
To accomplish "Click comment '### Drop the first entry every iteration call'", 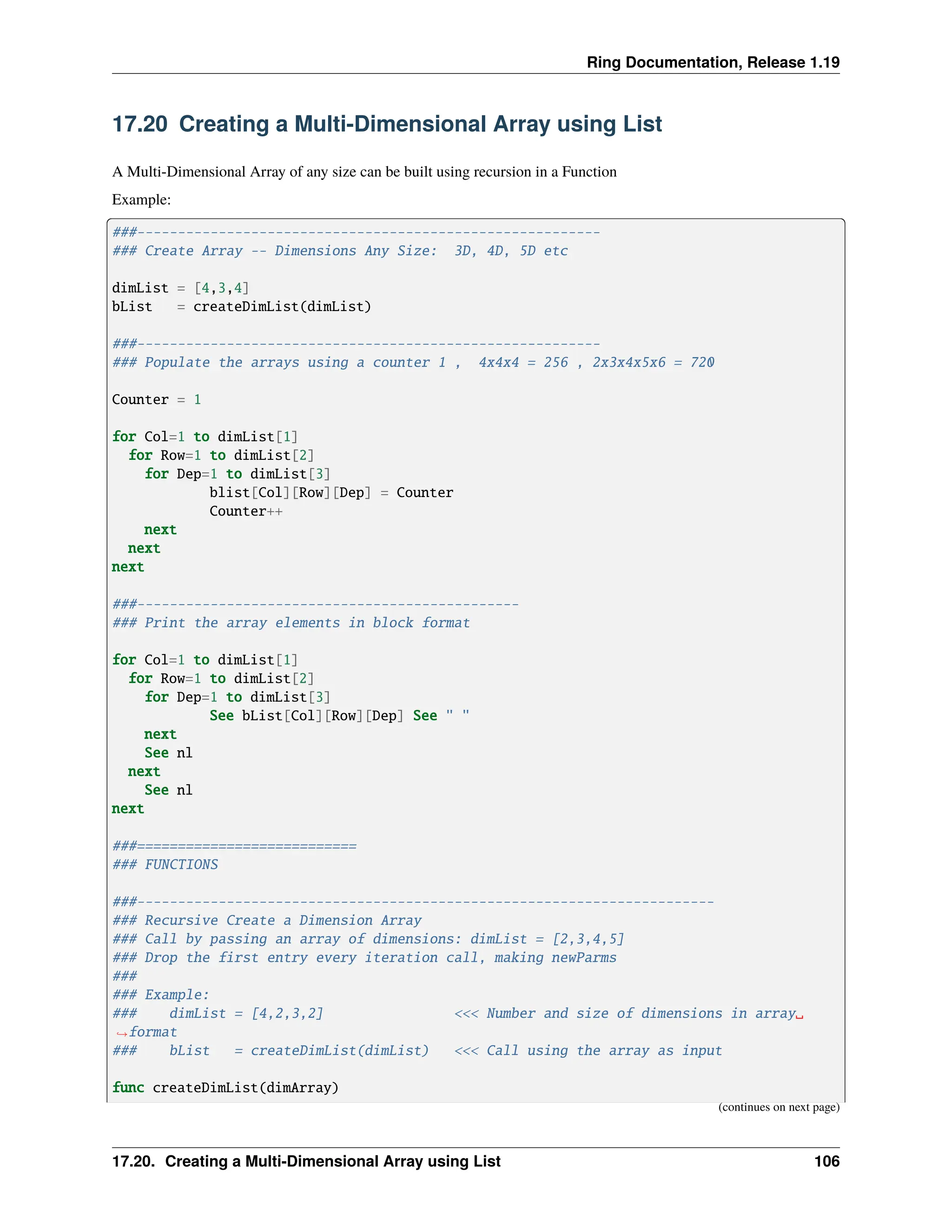I will point(364,958).
